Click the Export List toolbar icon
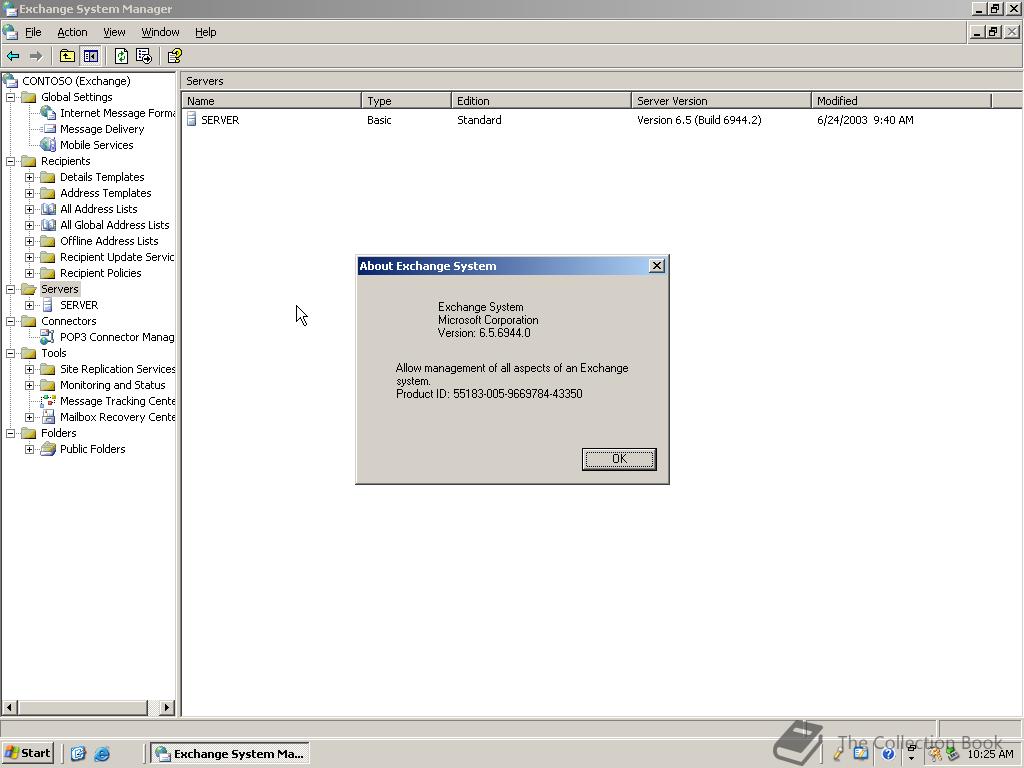The height and width of the screenshot is (768, 1024). 144,56
